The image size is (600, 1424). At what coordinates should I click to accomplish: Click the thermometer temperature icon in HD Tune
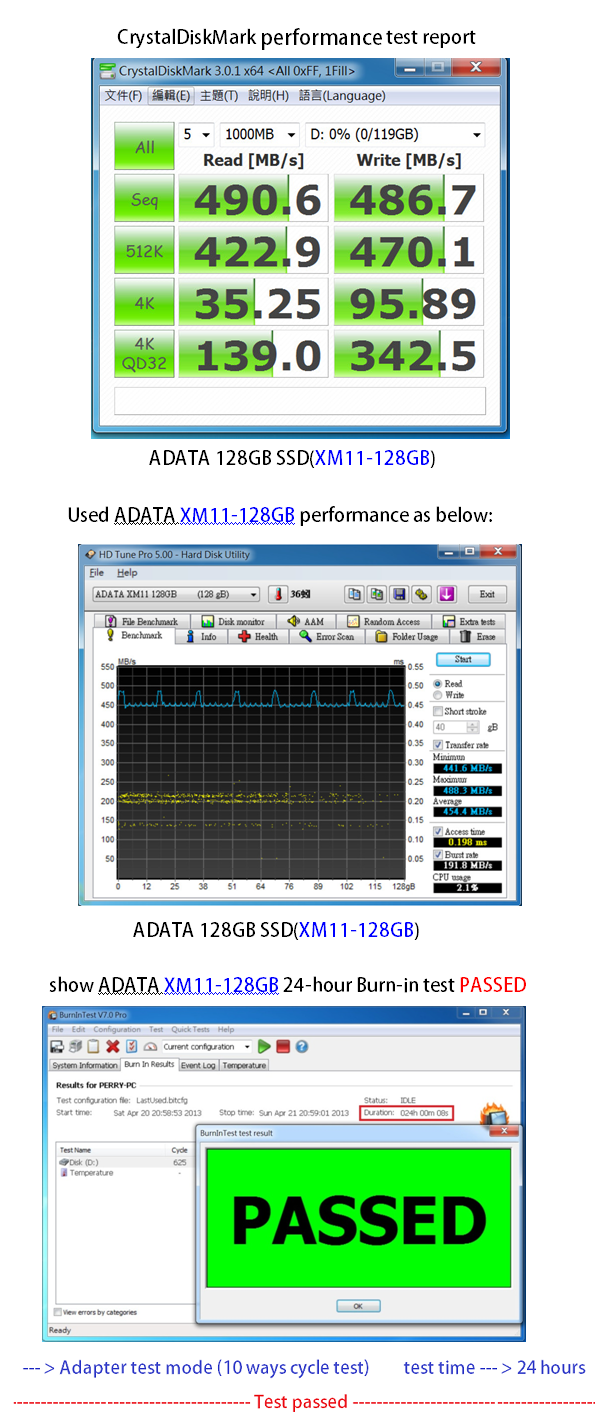(x=277, y=594)
